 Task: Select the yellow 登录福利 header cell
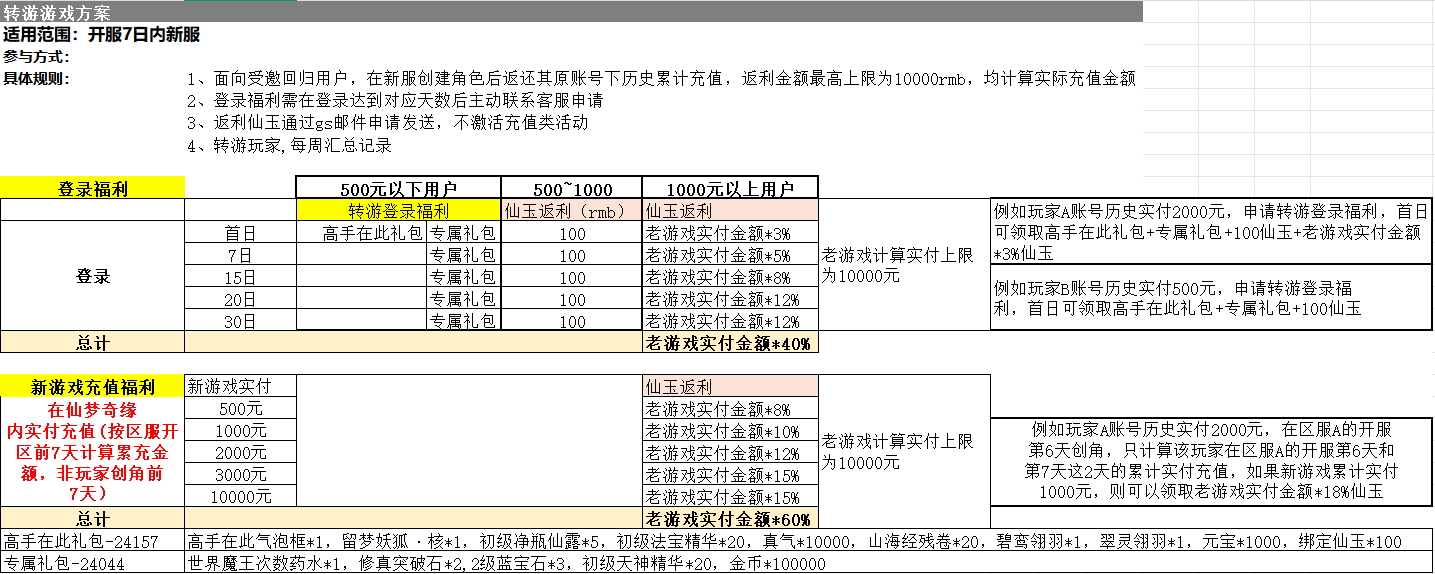(x=93, y=188)
